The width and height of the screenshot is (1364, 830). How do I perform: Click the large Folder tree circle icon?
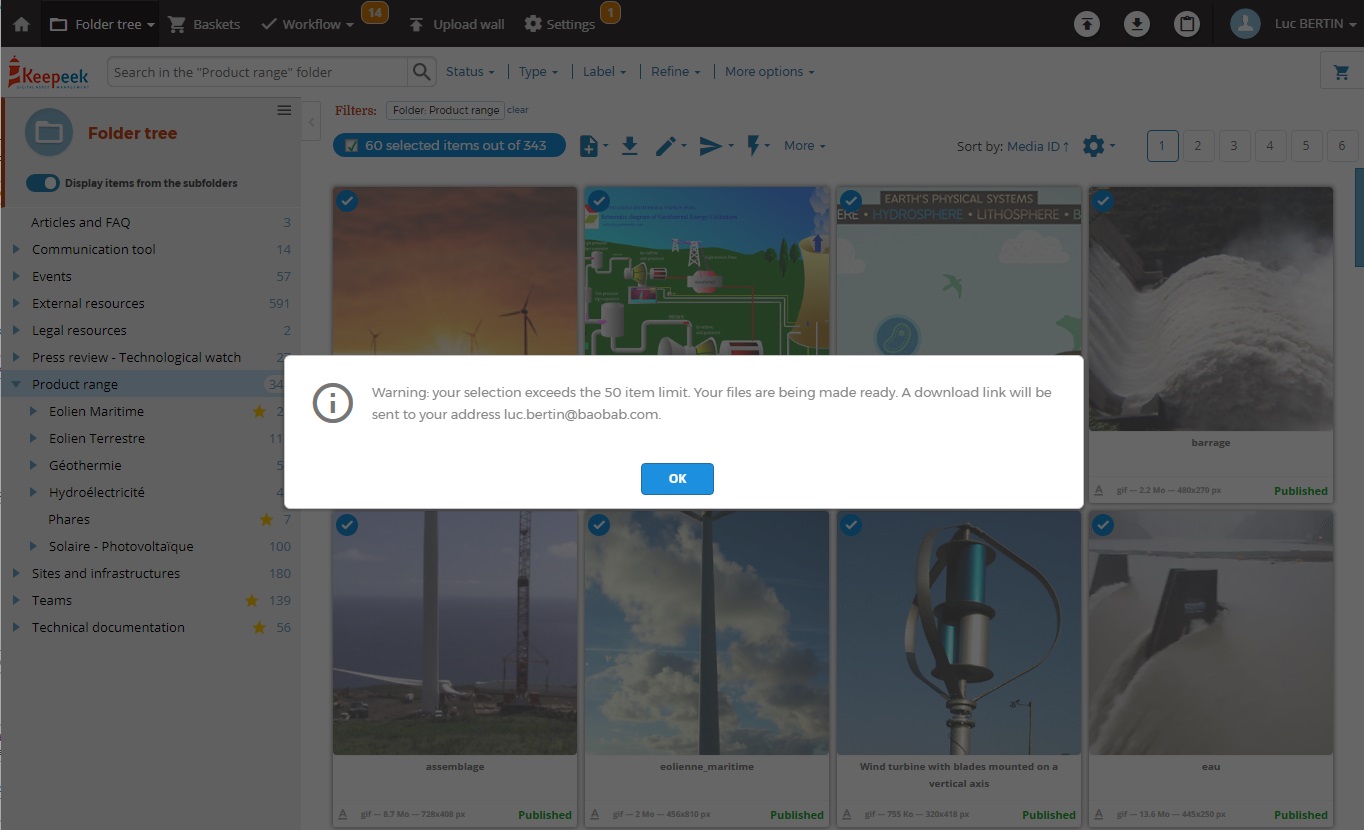[x=48, y=133]
